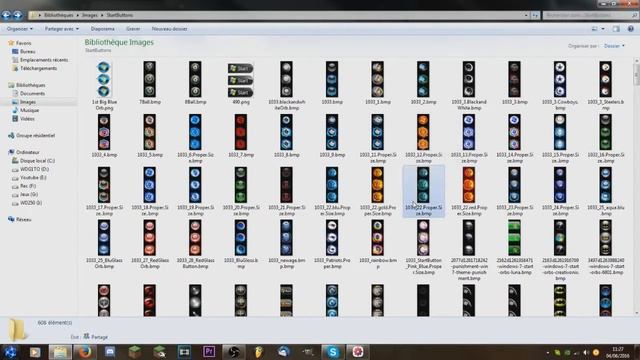Open Firefox from the taskbar
Screen dimensions: 640x360
click(85, 352)
